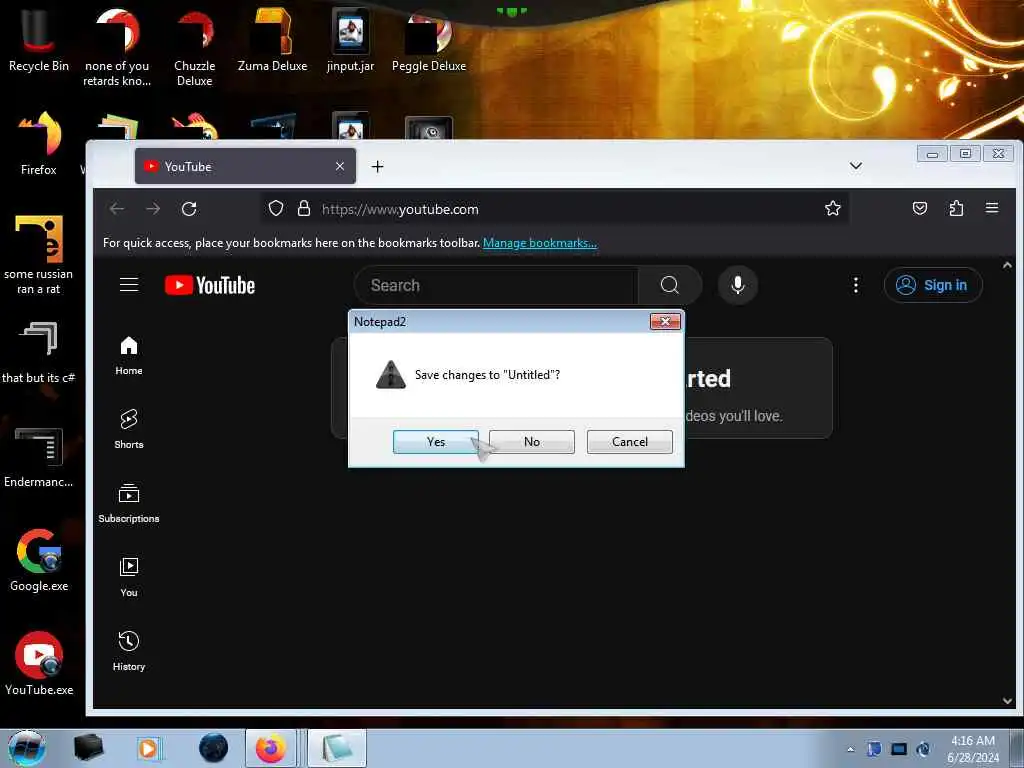Screen dimensions: 1024x768
Task: Open the Firefox desktop shortcut
Action: 39,144
